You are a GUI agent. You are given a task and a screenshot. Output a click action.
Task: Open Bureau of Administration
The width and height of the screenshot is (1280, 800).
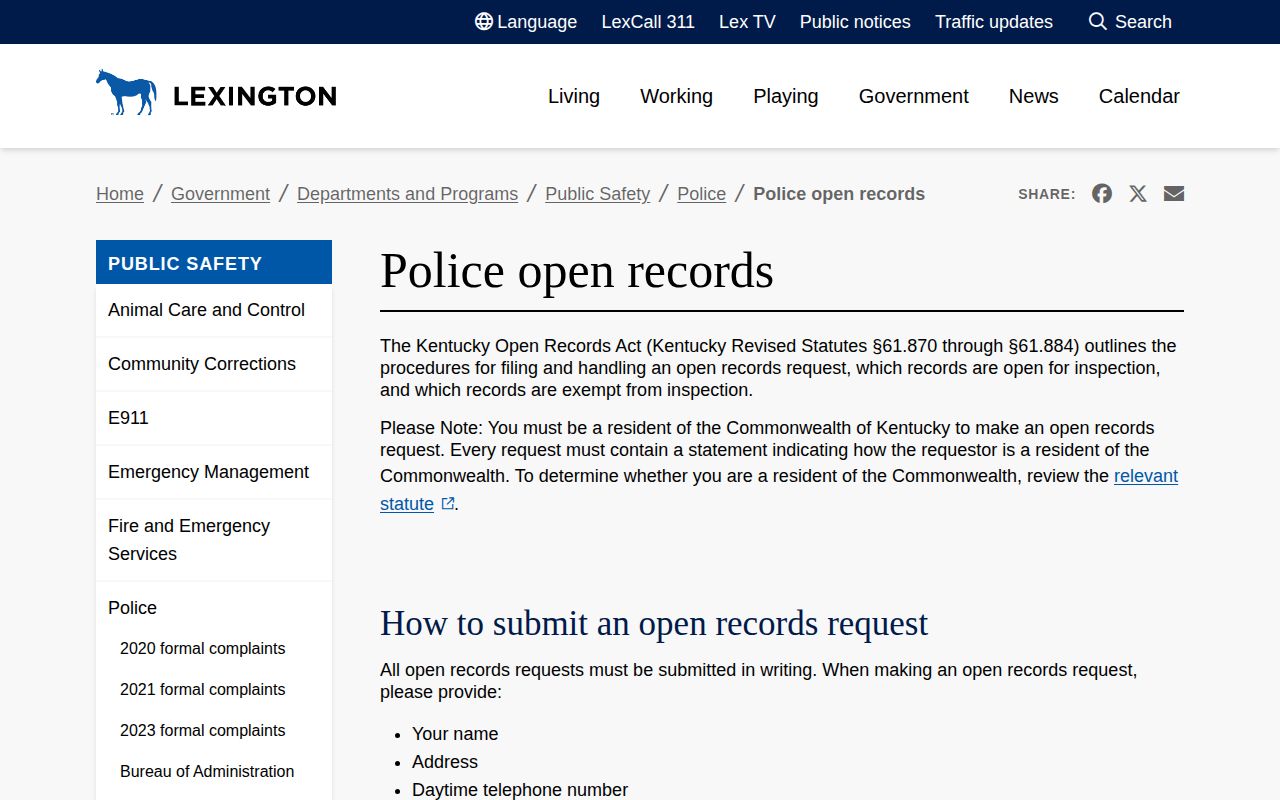(207, 772)
